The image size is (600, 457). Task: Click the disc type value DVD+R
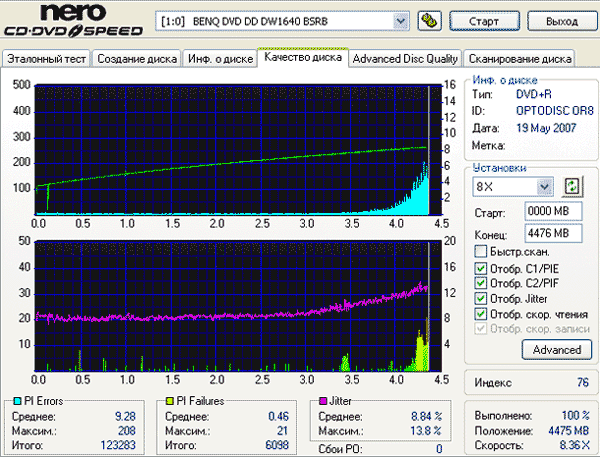[533, 94]
